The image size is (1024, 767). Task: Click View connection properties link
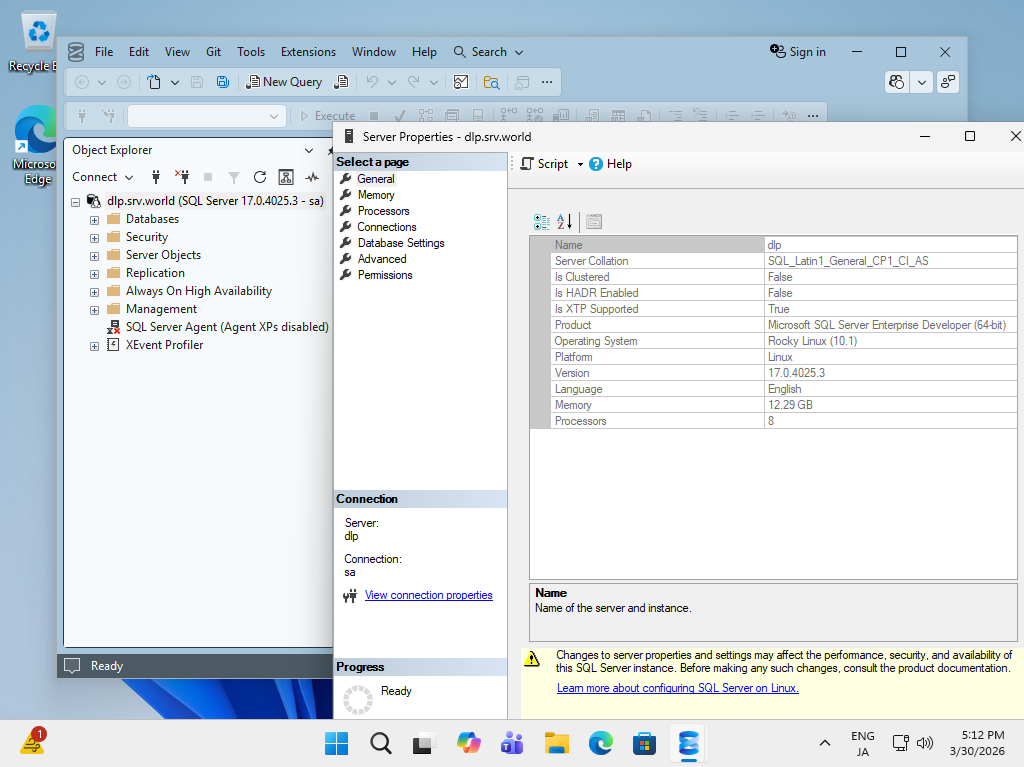click(x=428, y=595)
